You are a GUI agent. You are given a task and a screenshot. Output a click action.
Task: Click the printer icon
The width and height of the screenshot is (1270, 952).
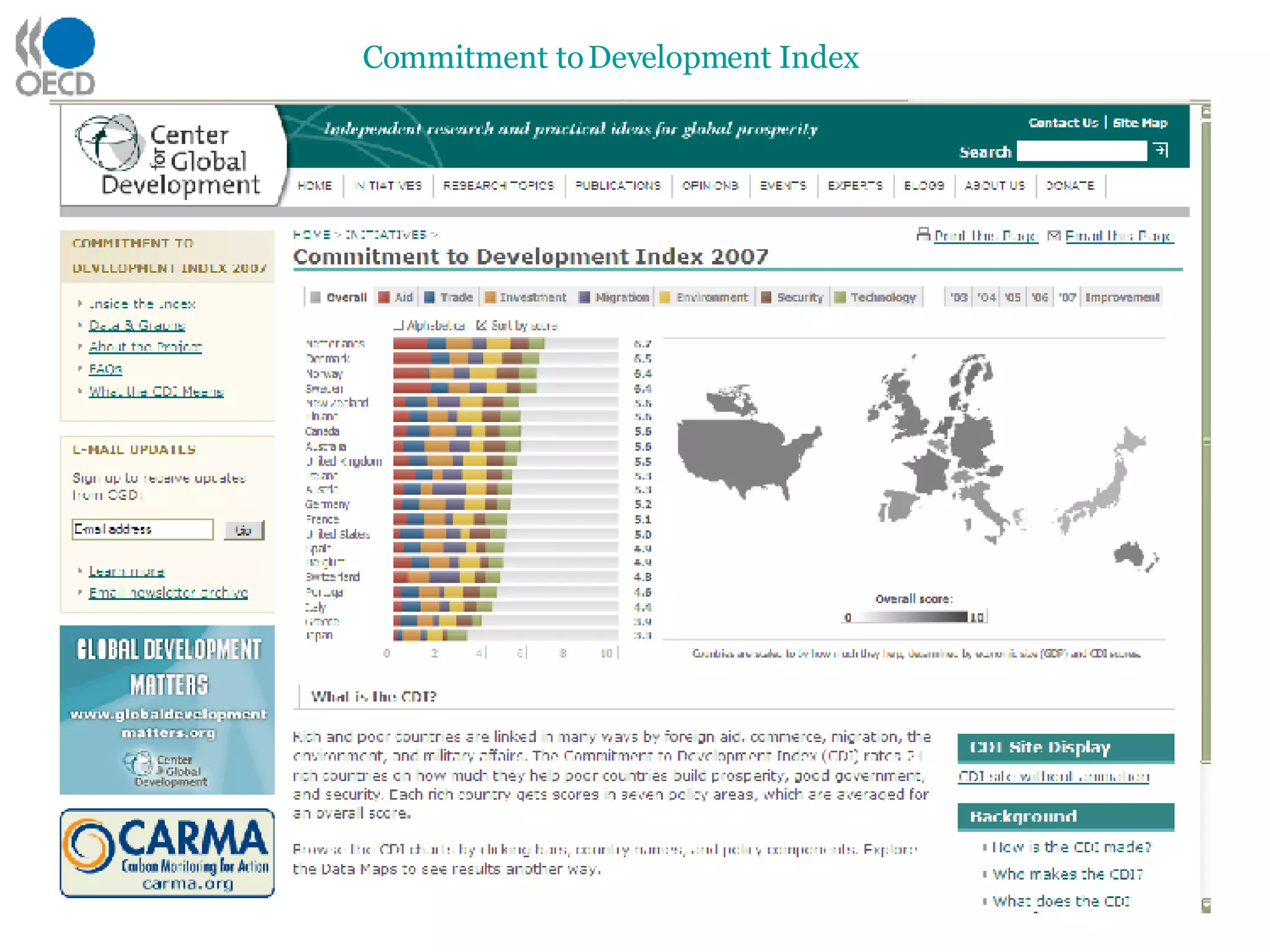(923, 234)
